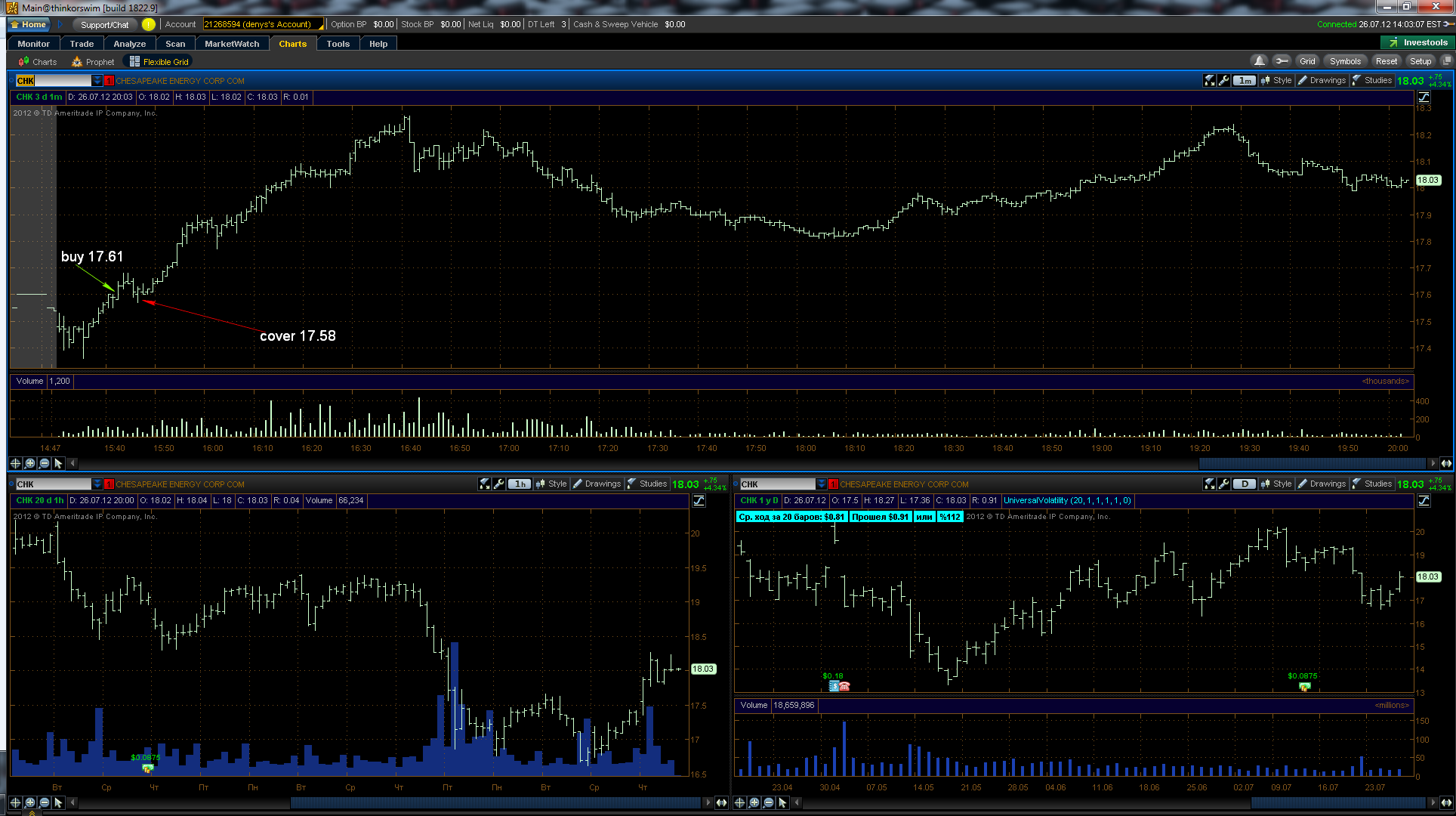Expand the symbol dropdown on 1h chart
This screenshot has height=816, width=1456.
(x=97, y=484)
